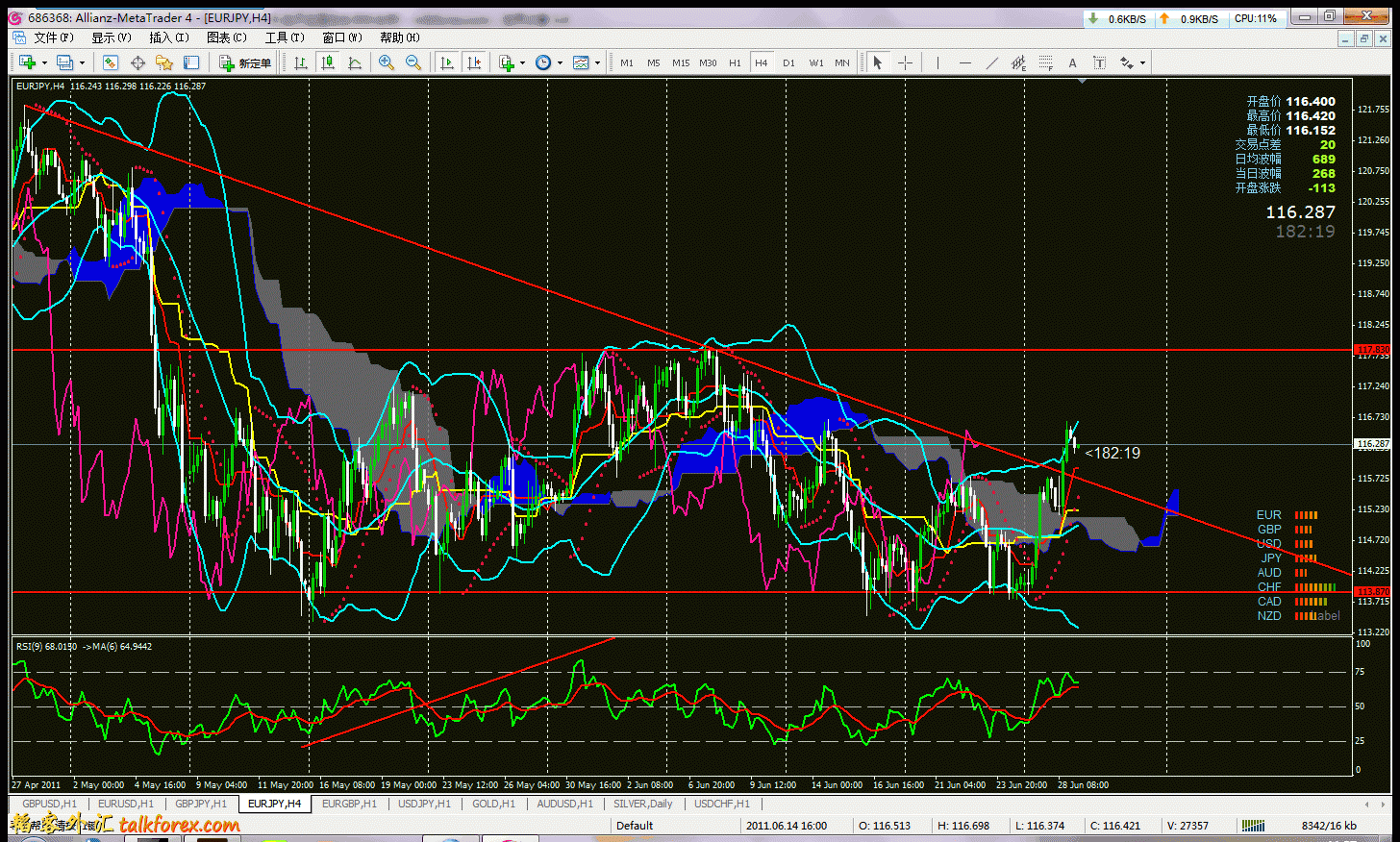Expand the arrows objects dropdown
The image size is (1400, 842).
click(x=1142, y=62)
